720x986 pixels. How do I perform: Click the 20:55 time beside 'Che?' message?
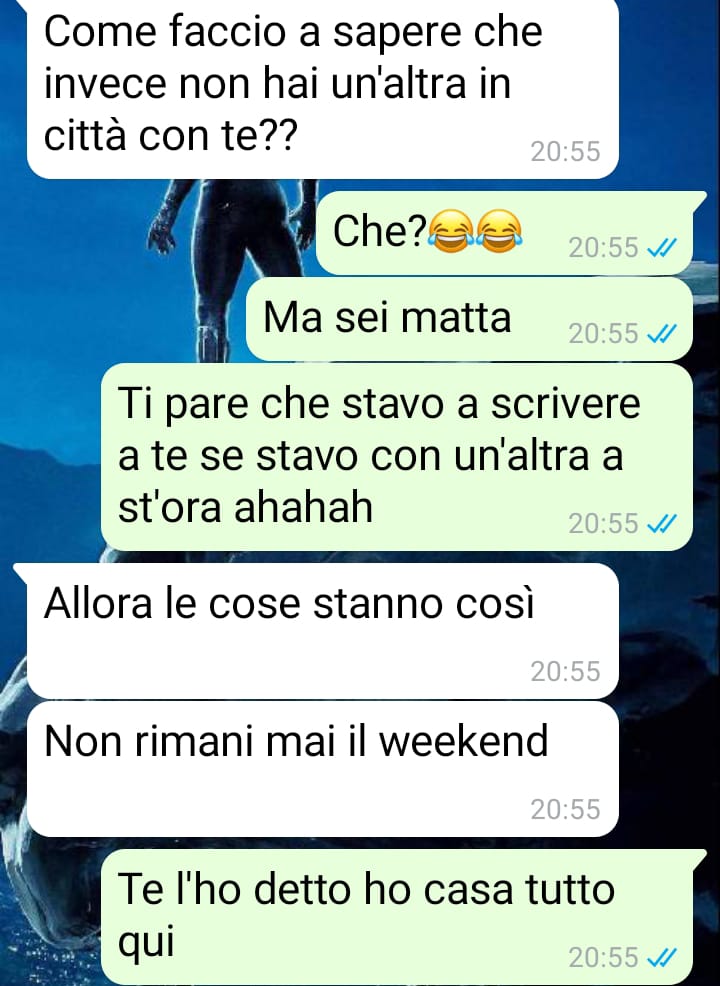coord(604,248)
